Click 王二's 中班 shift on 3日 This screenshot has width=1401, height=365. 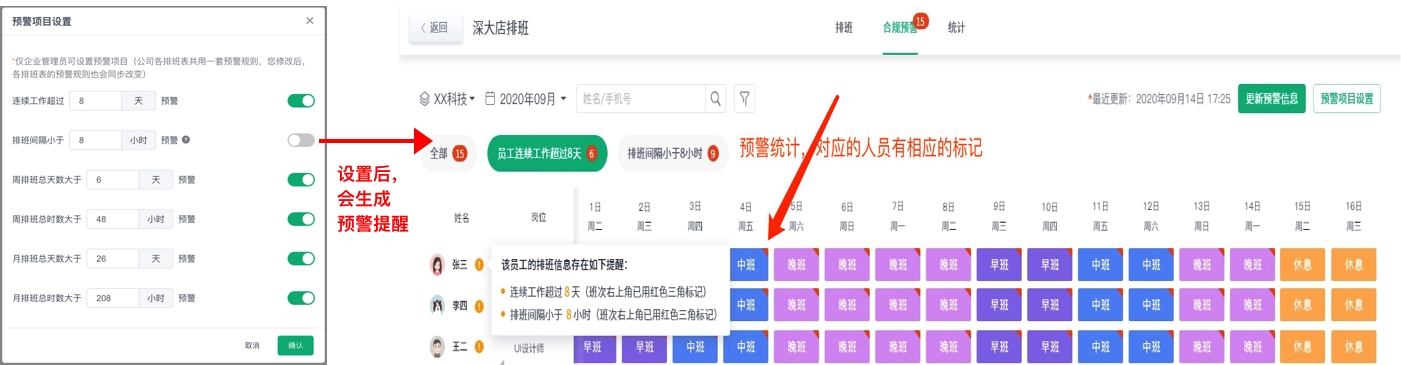tap(696, 347)
